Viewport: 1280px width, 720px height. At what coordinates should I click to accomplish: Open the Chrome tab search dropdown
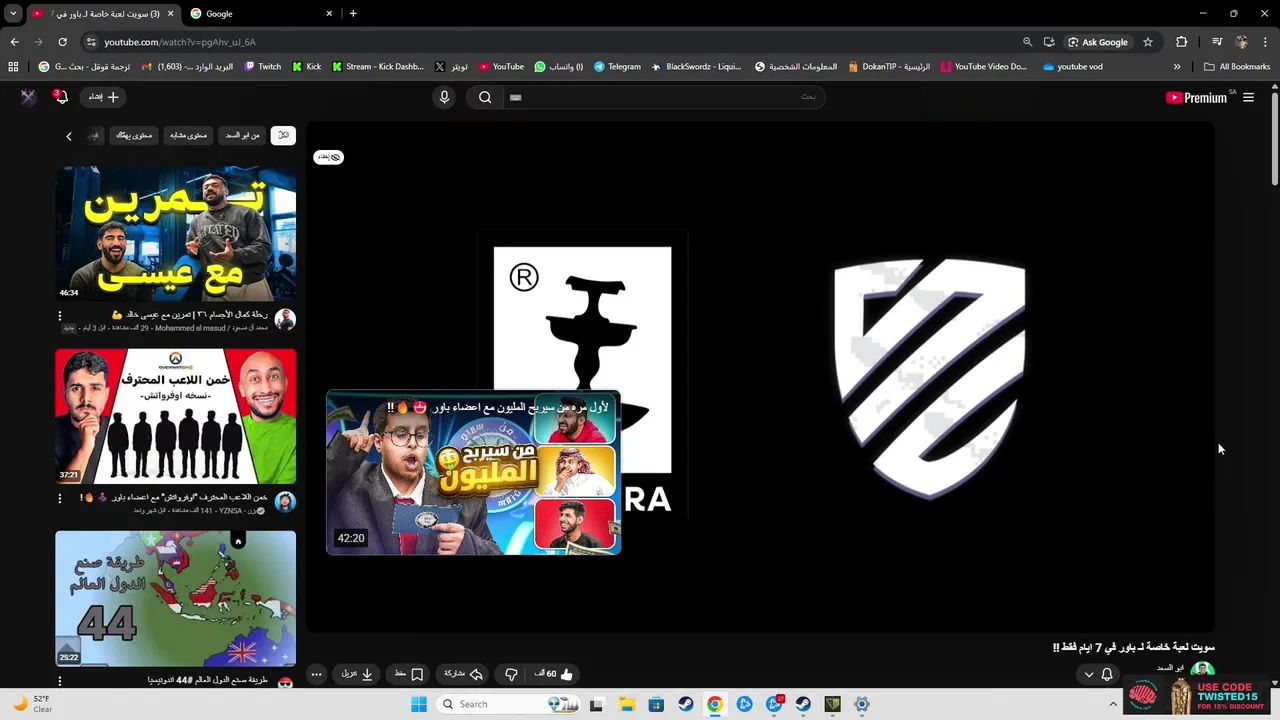(12, 14)
